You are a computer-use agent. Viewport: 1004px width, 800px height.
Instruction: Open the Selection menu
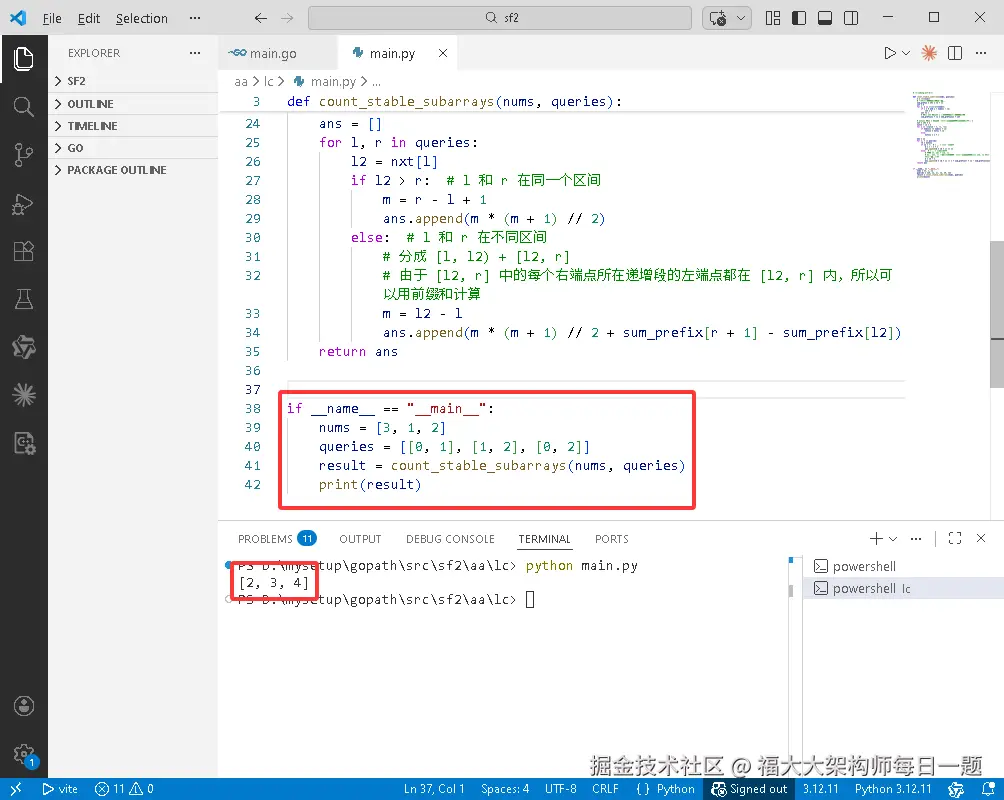pyautogui.click(x=142, y=18)
